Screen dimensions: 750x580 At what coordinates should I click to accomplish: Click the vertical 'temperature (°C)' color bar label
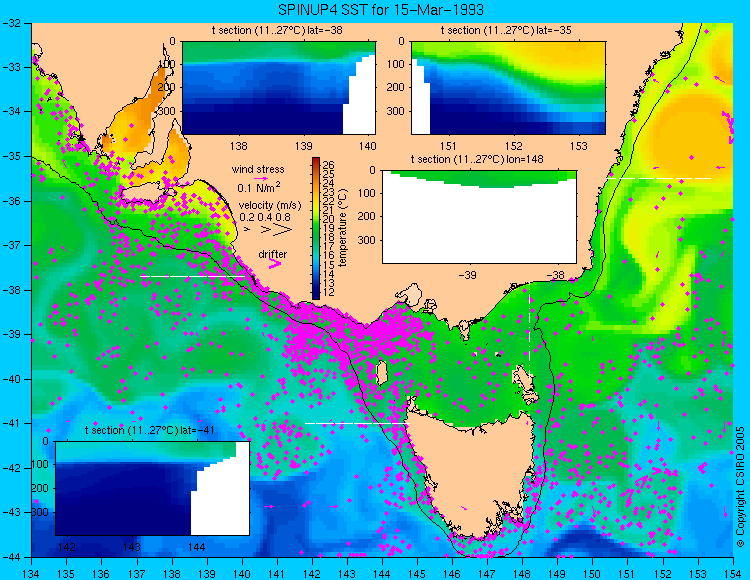[x=343, y=228]
